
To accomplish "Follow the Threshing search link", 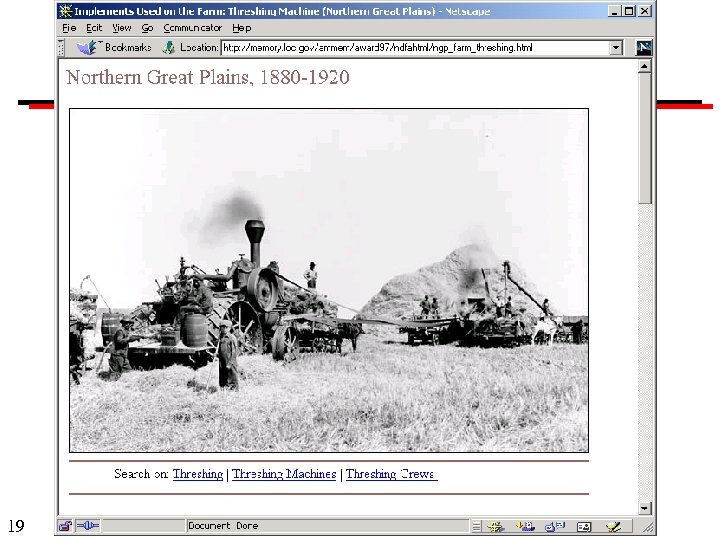I will pos(198,474).
